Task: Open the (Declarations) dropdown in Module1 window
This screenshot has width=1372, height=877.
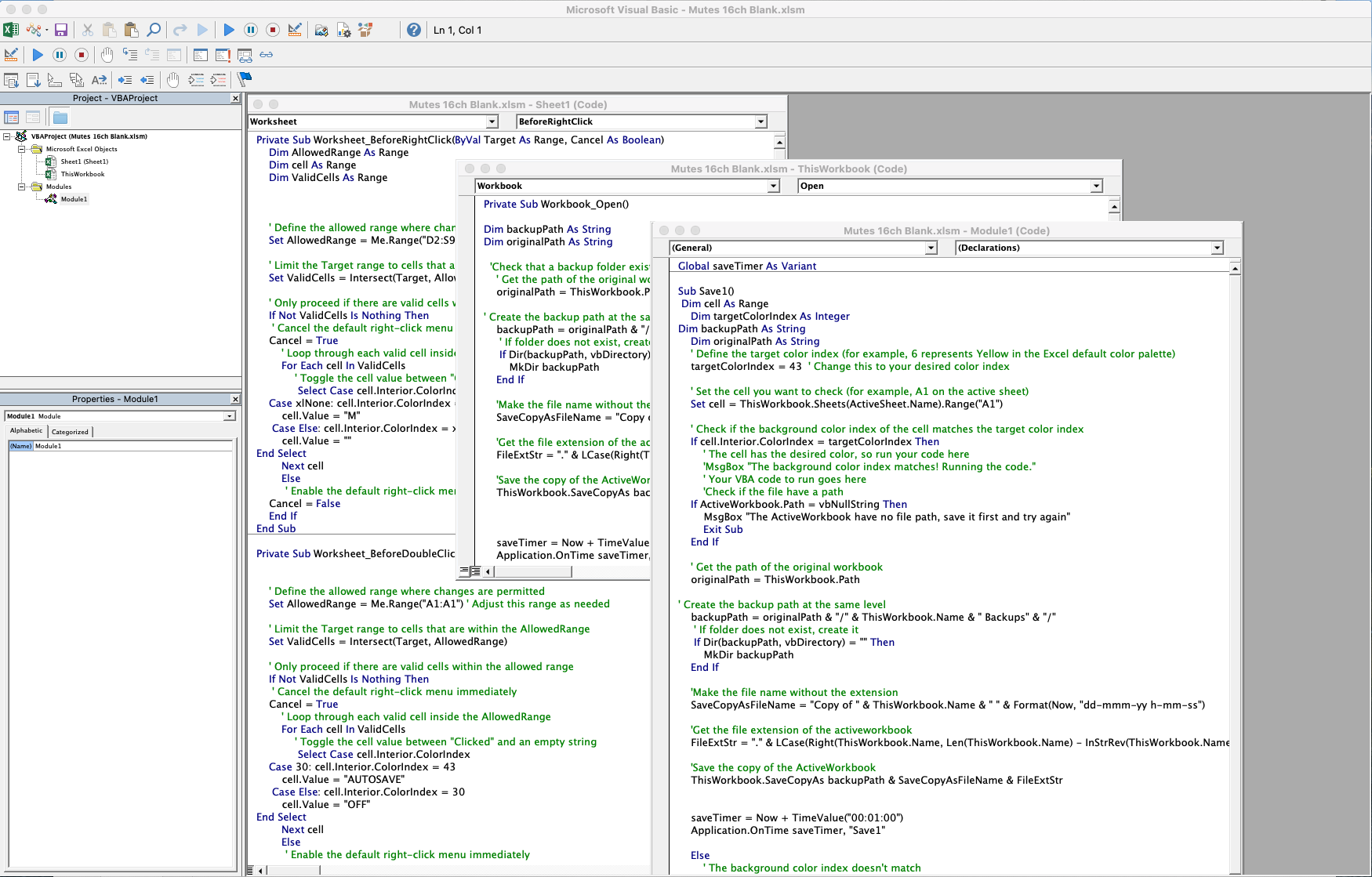Action: pyautogui.click(x=1218, y=248)
